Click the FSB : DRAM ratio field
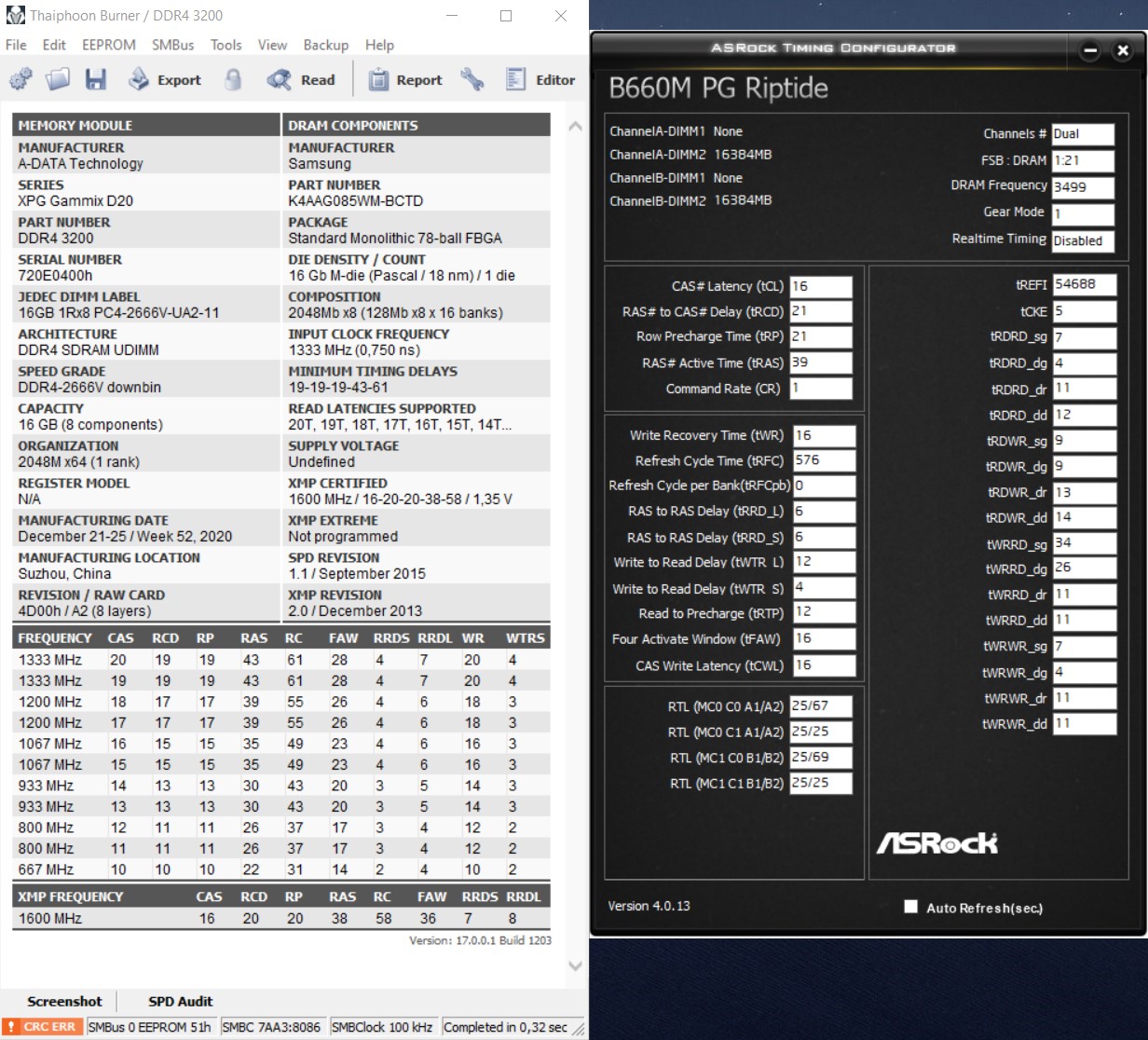Viewport: 1148px width, 1040px height. click(x=1083, y=160)
